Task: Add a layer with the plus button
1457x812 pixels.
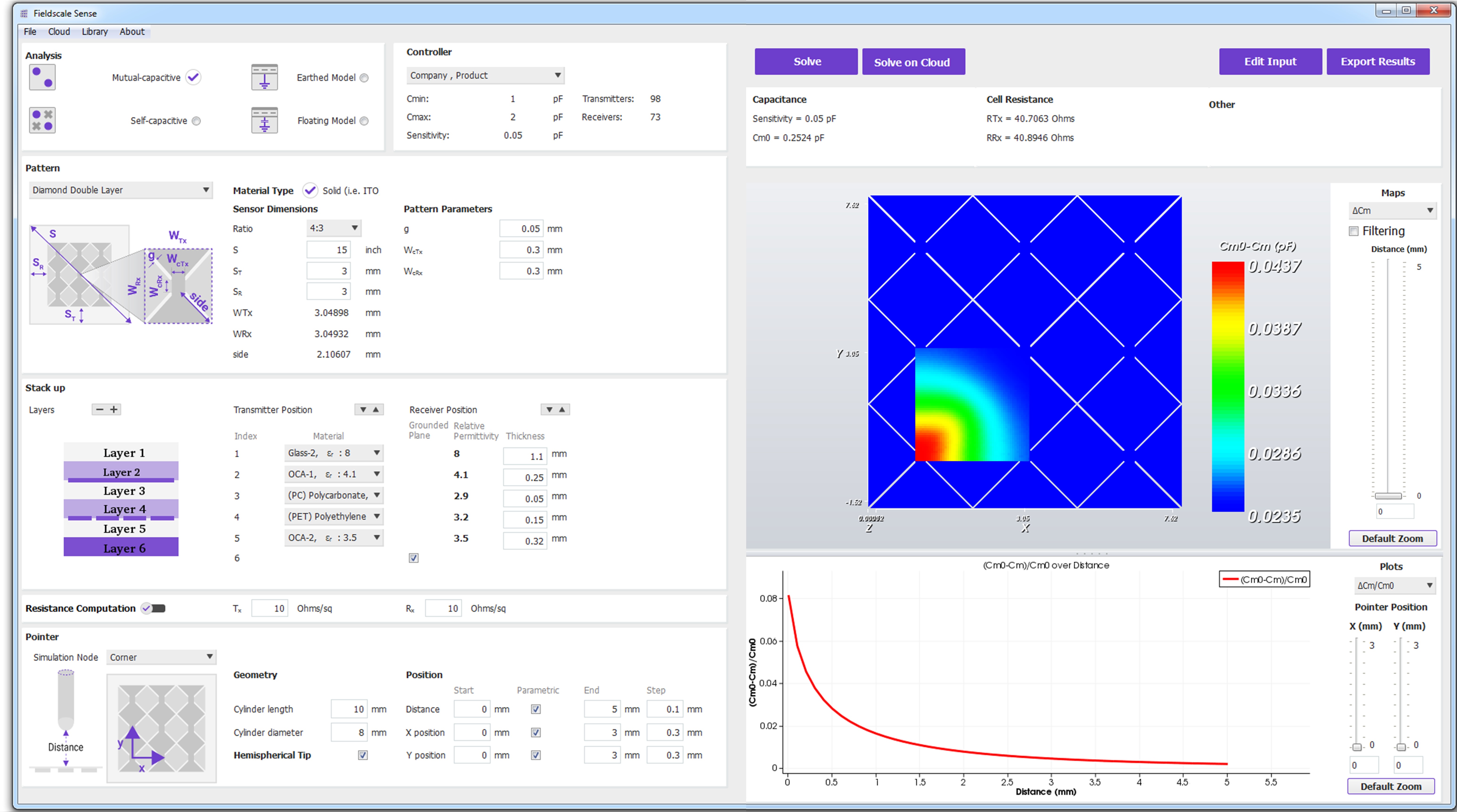Action: pyautogui.click(x=114, y=409)
